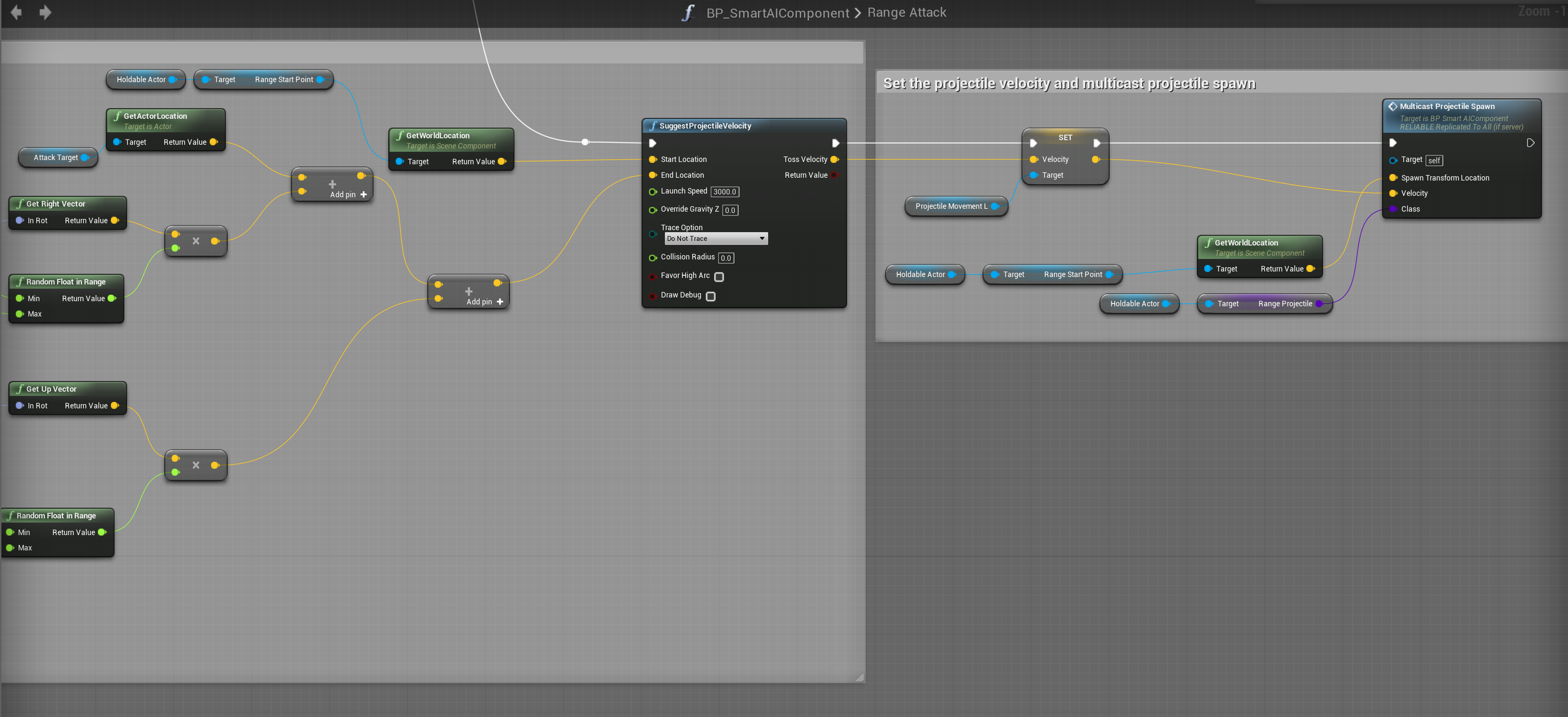1568x717 pixels.
Task: Click the back navigation arrow
Action: [x=16, y=12]
